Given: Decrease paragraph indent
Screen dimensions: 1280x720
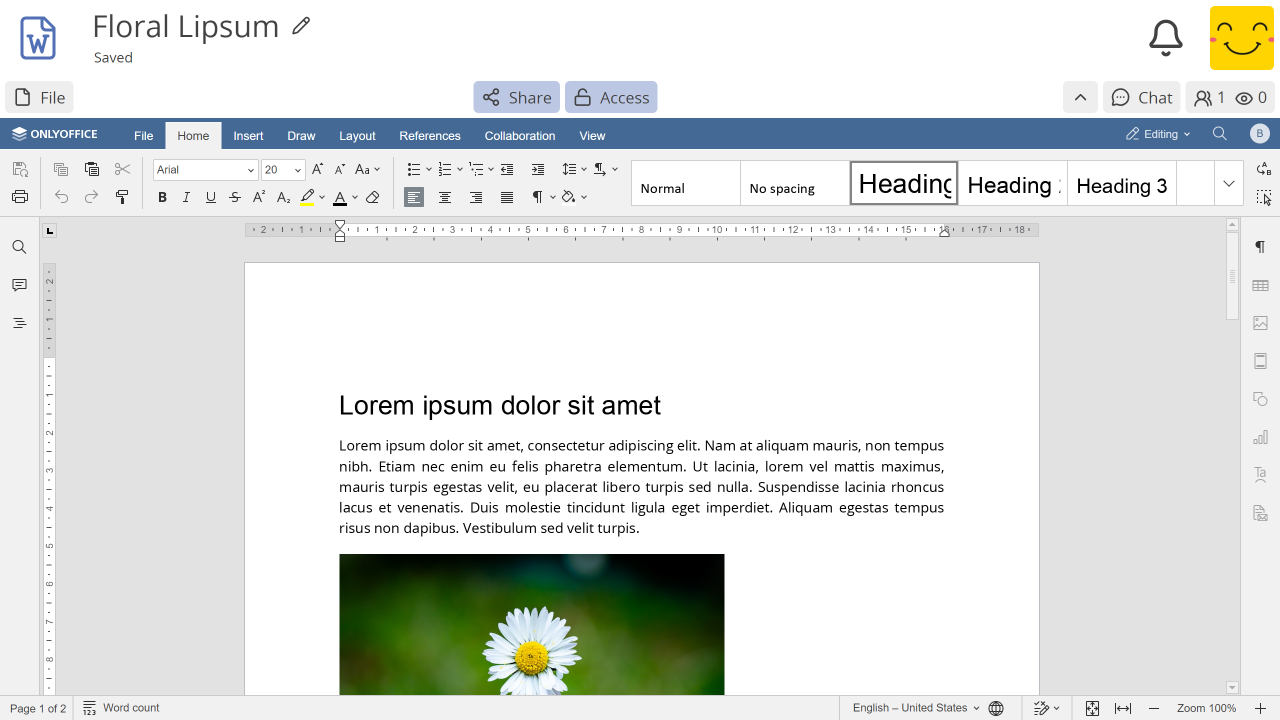Looking at the screenshot, I should point(507,169).
